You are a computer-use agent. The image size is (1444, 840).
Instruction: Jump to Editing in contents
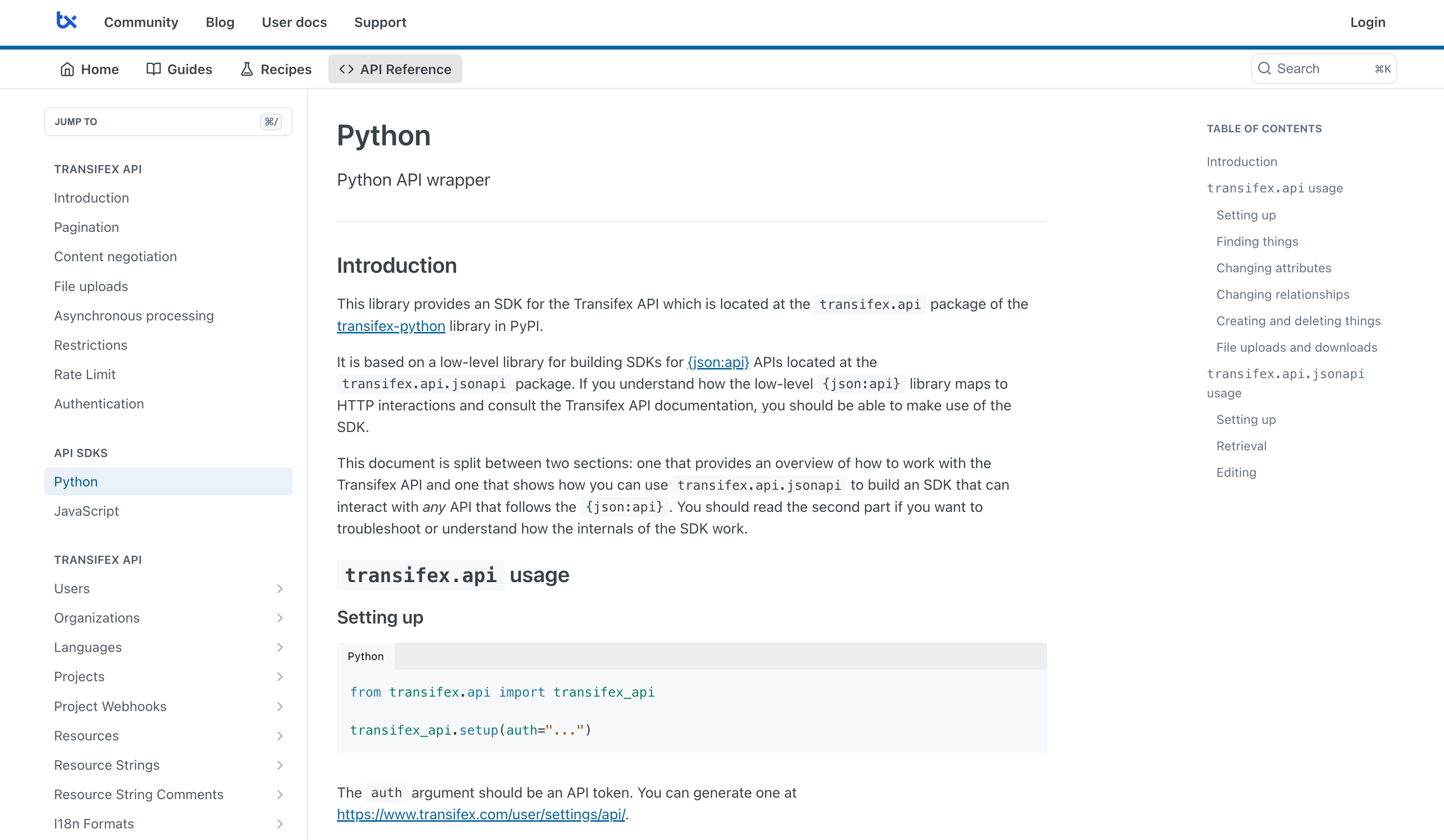[1236, 472]
